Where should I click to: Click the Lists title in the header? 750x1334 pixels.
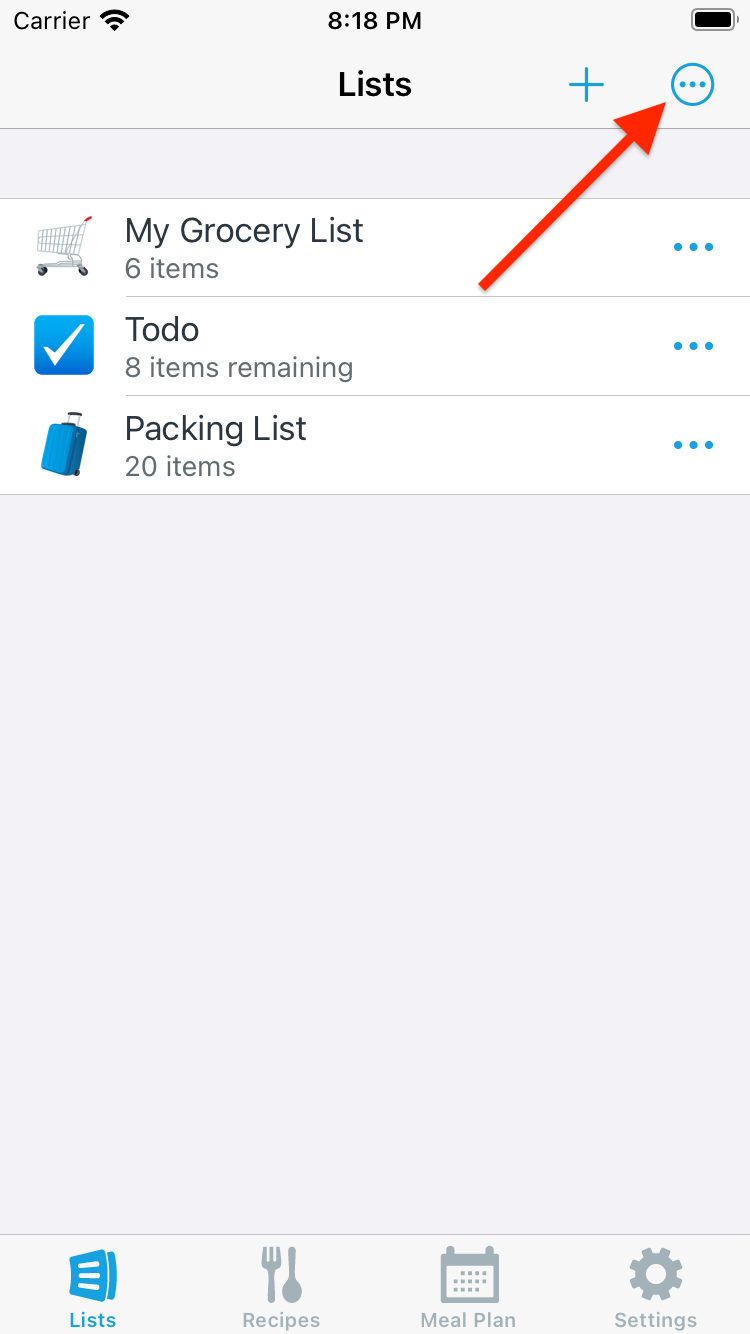coord(375,85)
